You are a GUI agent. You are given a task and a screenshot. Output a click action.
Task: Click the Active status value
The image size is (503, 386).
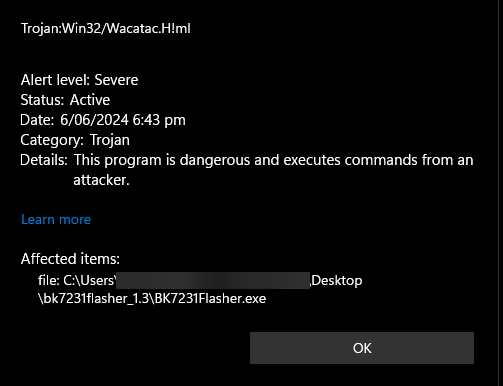pyautogui.click(x=90, y=100)
